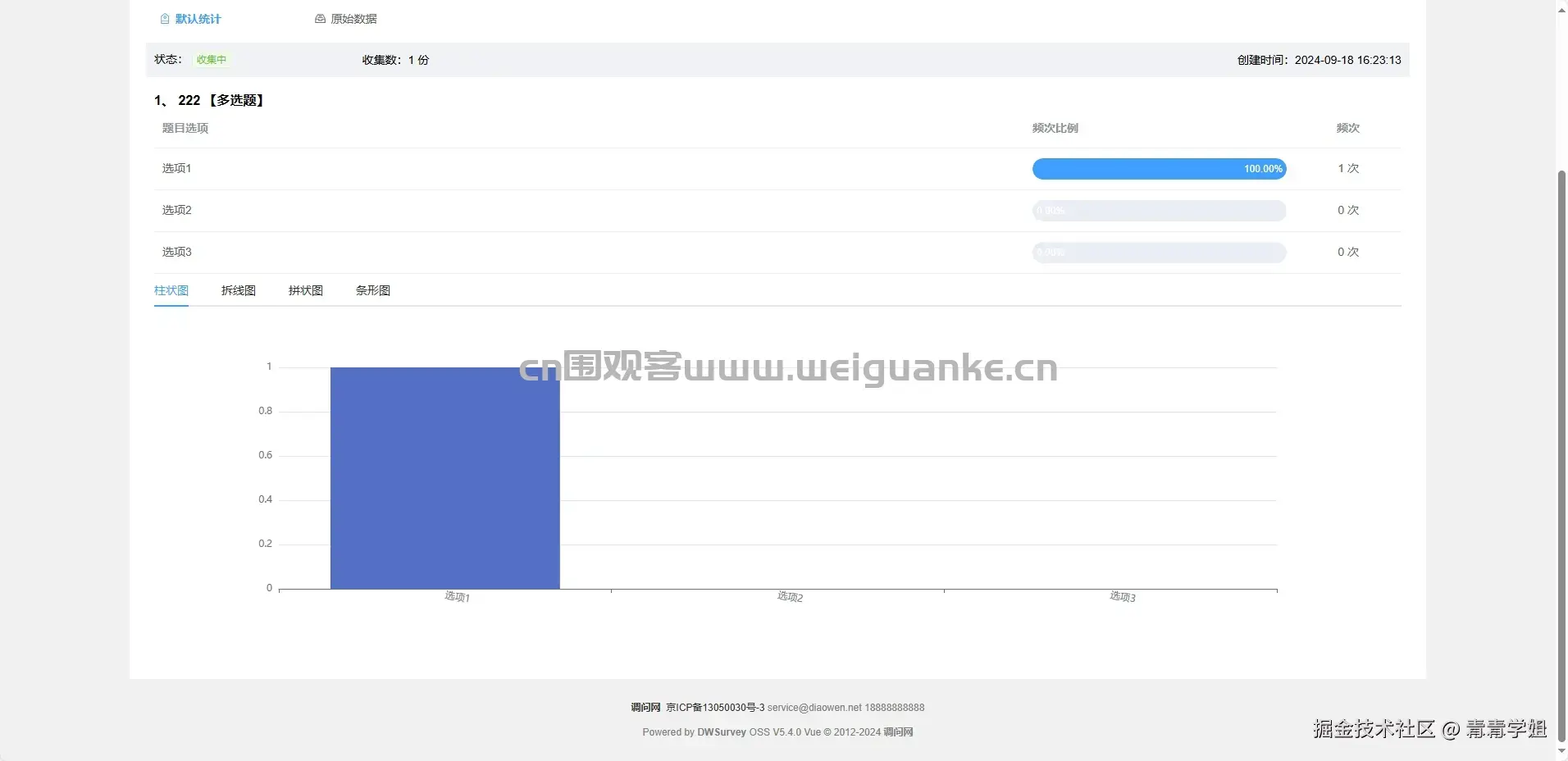Click the 选项3 x-axis label in chart
Screen dimensions: 1568x761
pyautogui.click(x=1123, y=596)
